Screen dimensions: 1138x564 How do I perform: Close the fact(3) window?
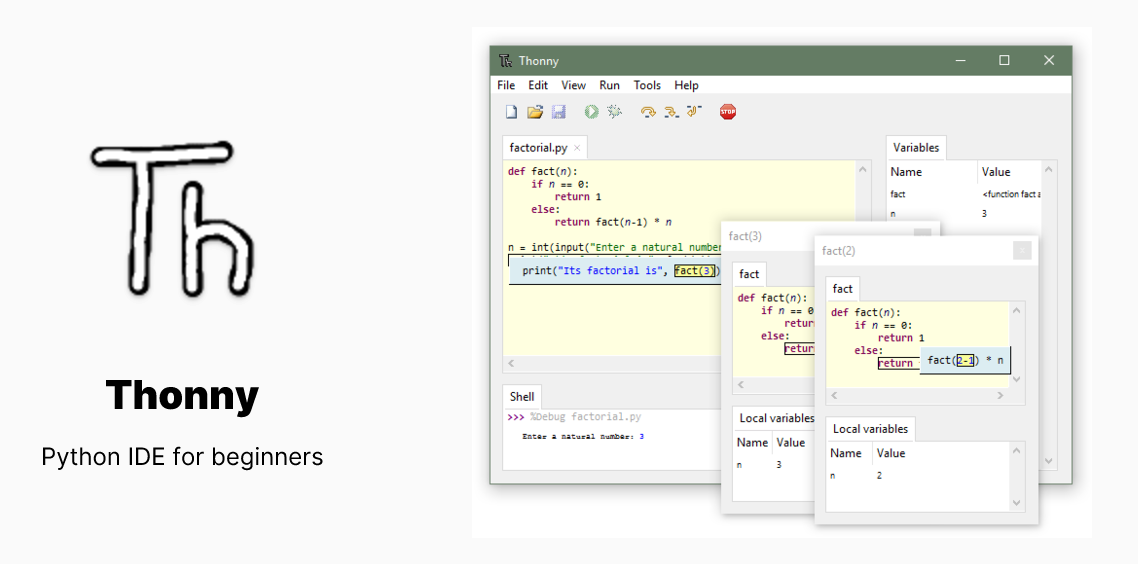pyautogui.click(x=922, y=233)
